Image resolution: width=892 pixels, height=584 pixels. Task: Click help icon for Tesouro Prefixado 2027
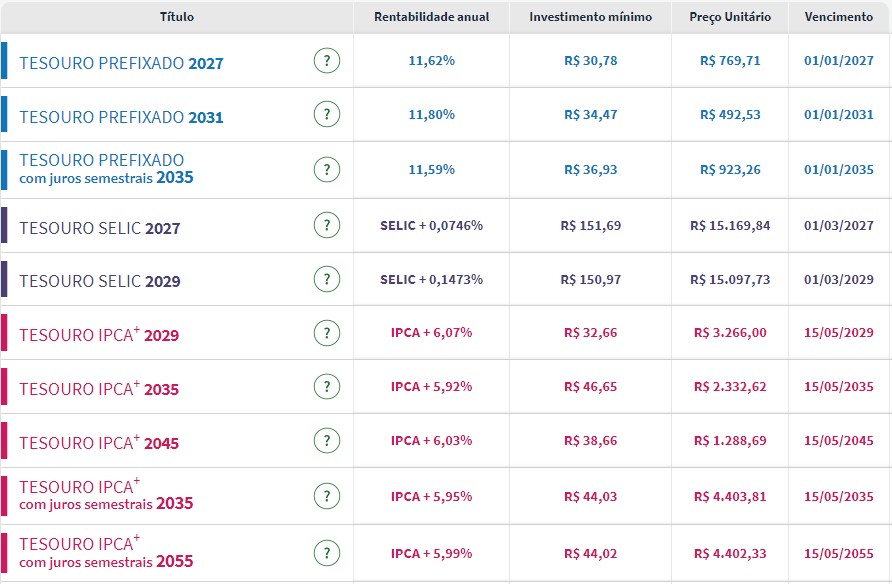click(x=326, y=61)
